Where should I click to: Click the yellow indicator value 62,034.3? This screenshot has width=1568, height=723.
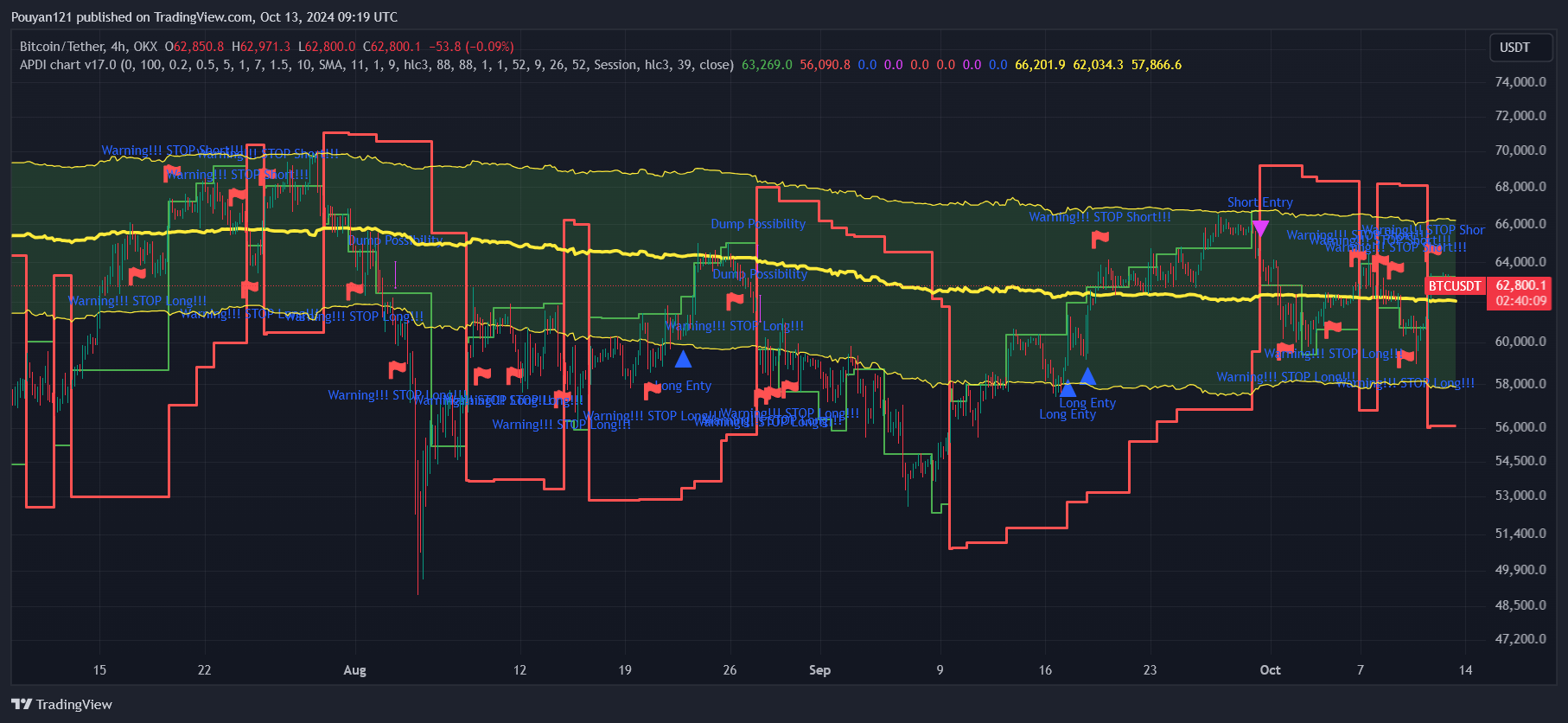1098,65
